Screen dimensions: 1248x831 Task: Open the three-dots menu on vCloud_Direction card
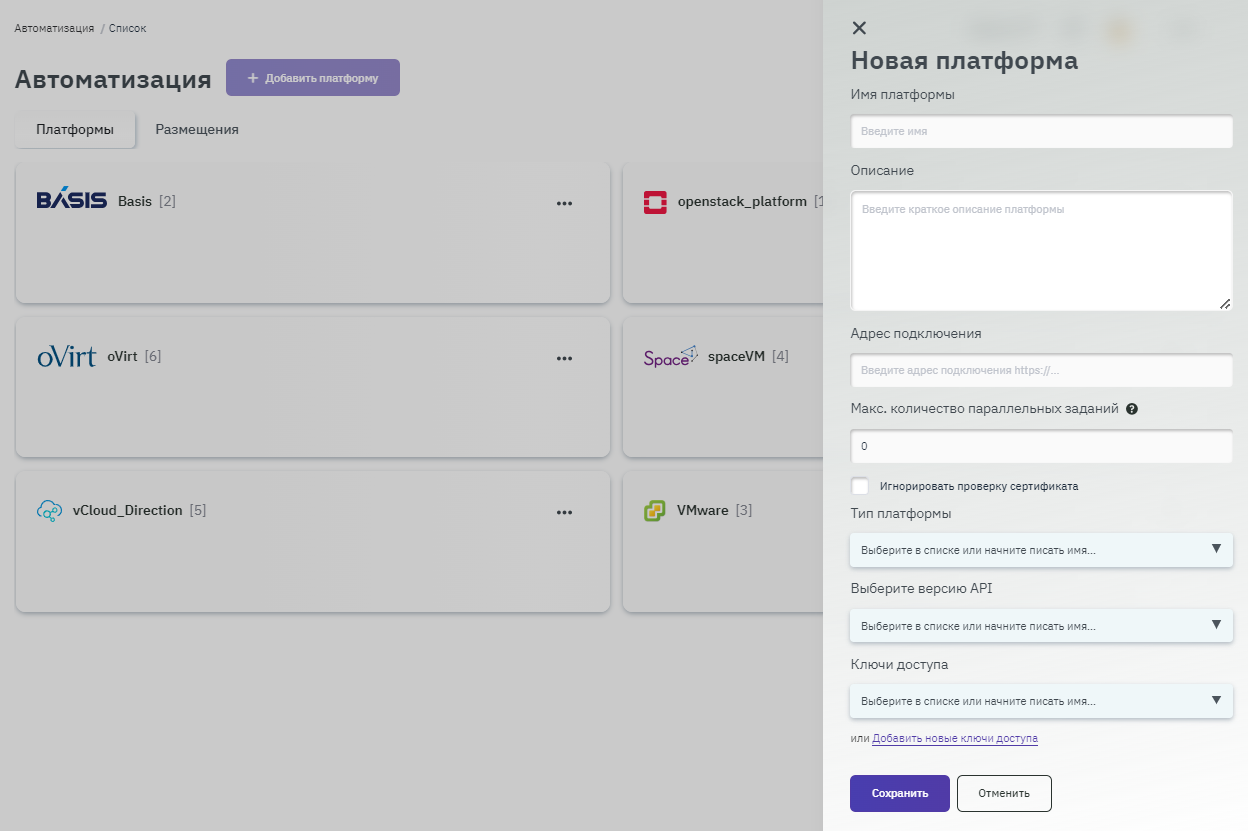pos(564,512)
